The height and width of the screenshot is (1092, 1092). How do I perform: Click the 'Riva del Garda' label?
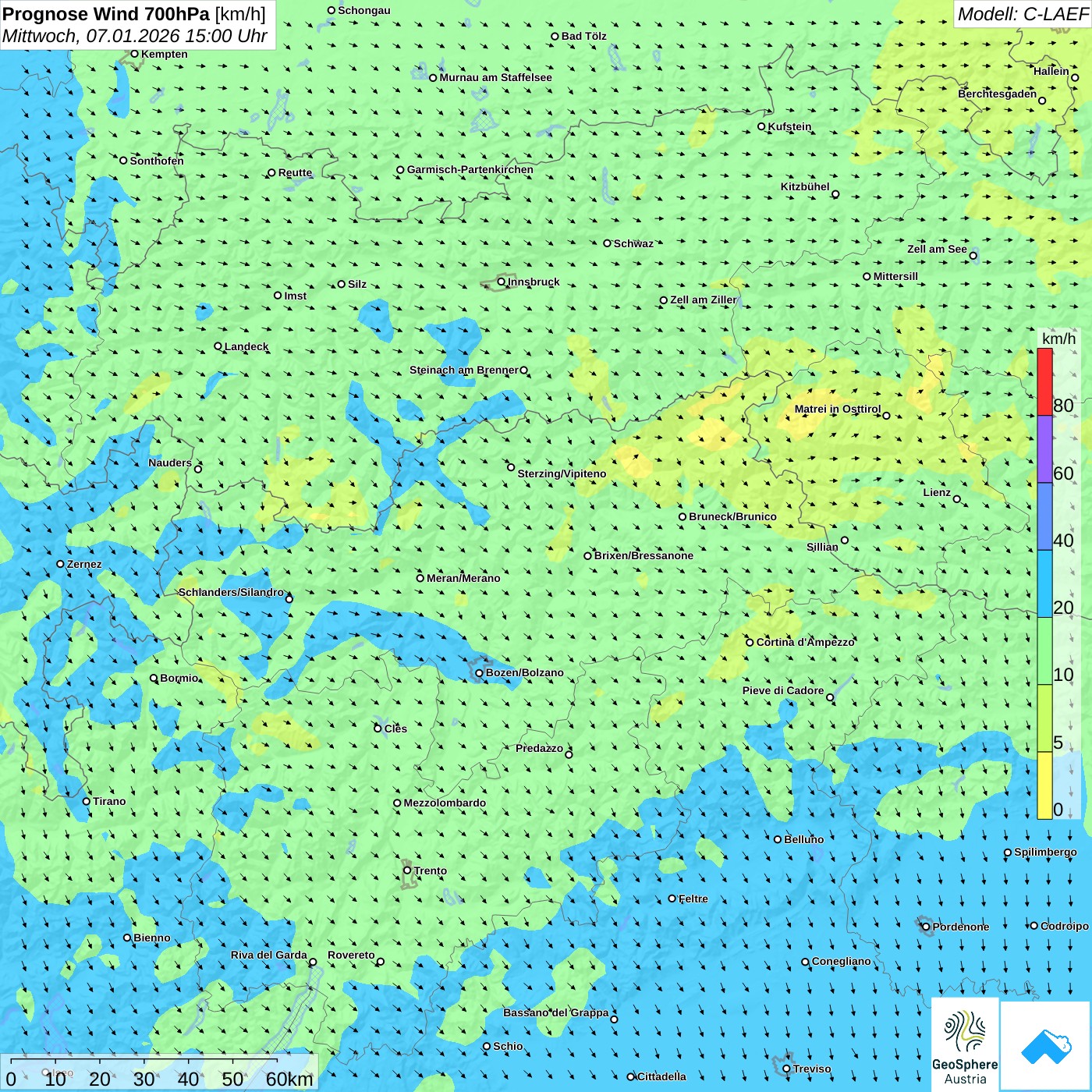point(269,955)
